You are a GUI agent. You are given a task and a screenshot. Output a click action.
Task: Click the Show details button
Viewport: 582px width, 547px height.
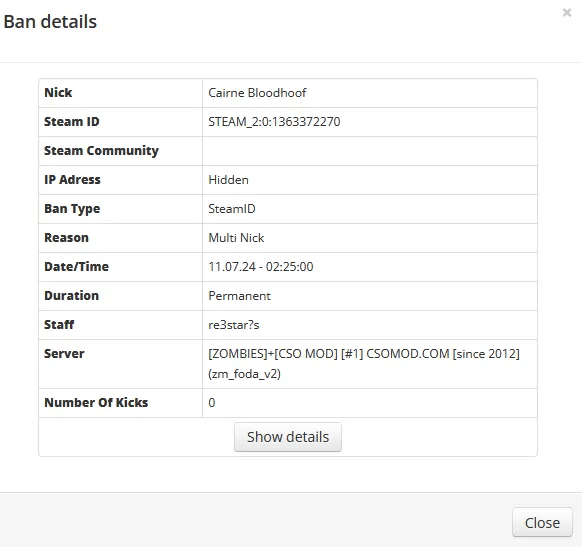(x=288, y=437)
